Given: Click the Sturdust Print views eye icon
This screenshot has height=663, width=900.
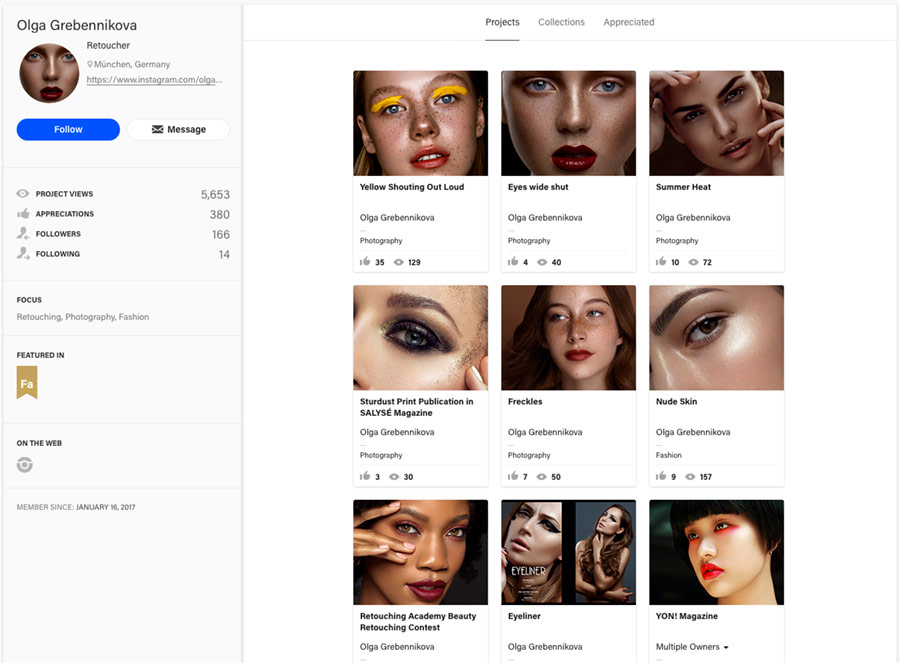Looking at the screenshot, I should click(x=394, y=477).
